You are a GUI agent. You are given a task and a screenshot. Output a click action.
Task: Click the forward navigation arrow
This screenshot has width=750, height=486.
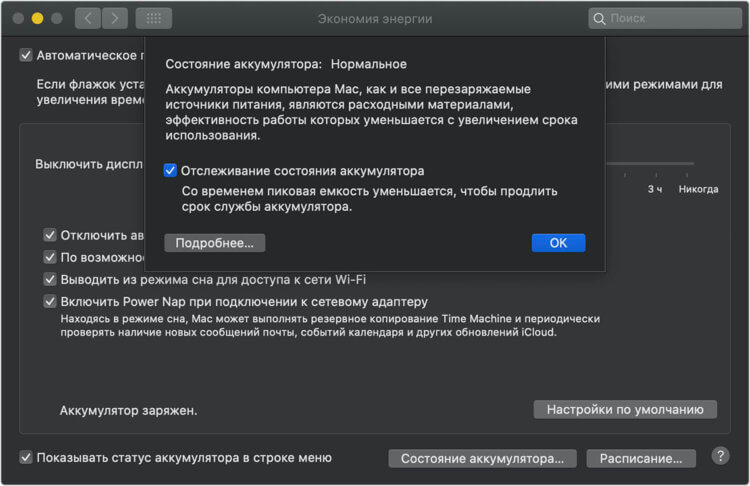[115, 19]
